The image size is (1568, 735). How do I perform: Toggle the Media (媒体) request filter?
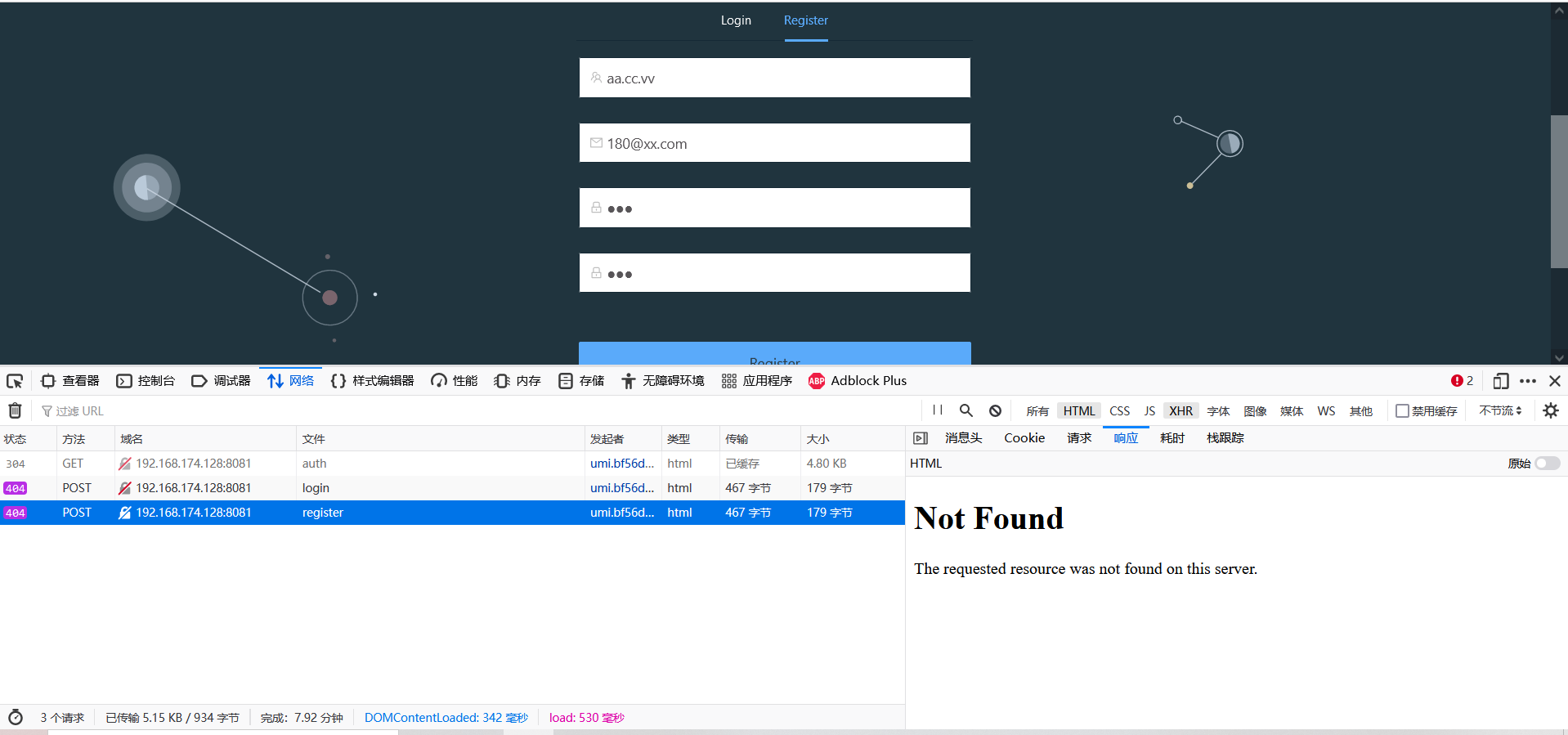1292,411
